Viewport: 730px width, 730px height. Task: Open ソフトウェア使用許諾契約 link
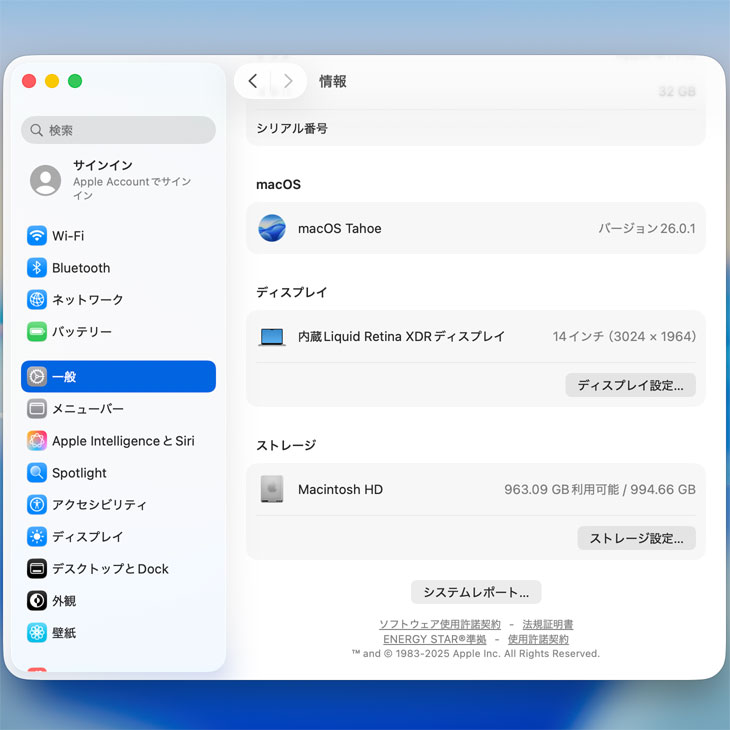pos(439,624)
